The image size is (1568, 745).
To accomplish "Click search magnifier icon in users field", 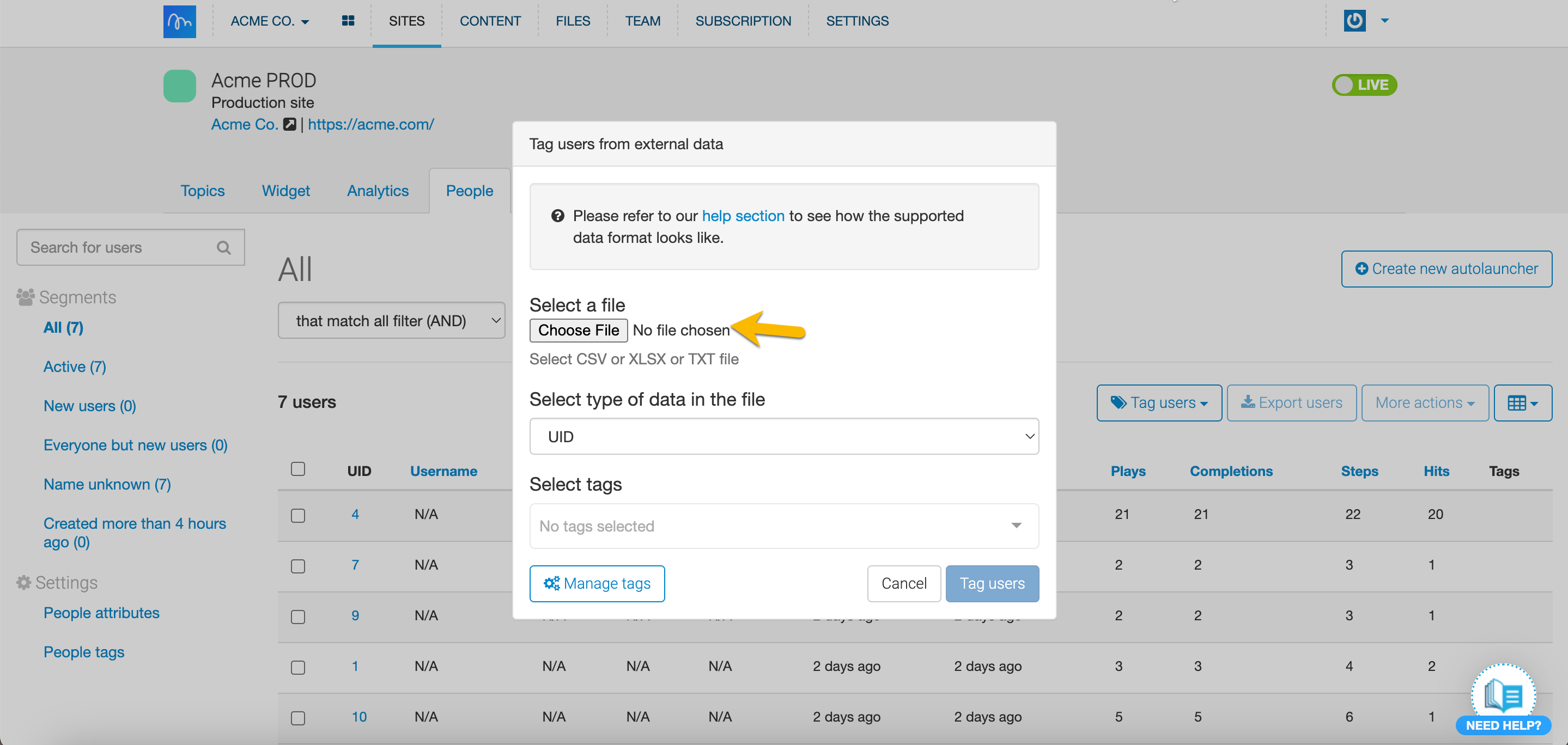I will click(223, 248).
